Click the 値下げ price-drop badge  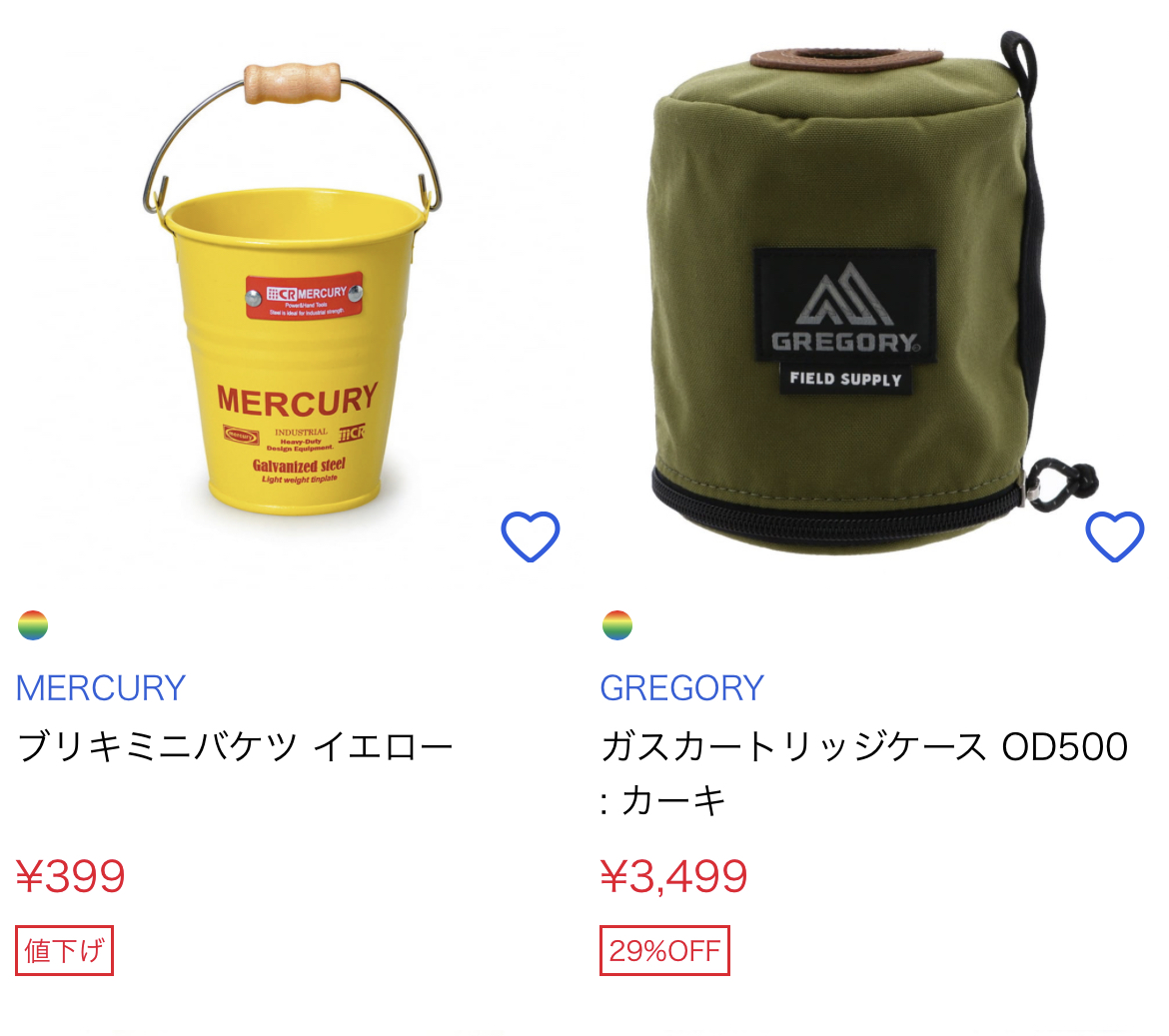64,950
